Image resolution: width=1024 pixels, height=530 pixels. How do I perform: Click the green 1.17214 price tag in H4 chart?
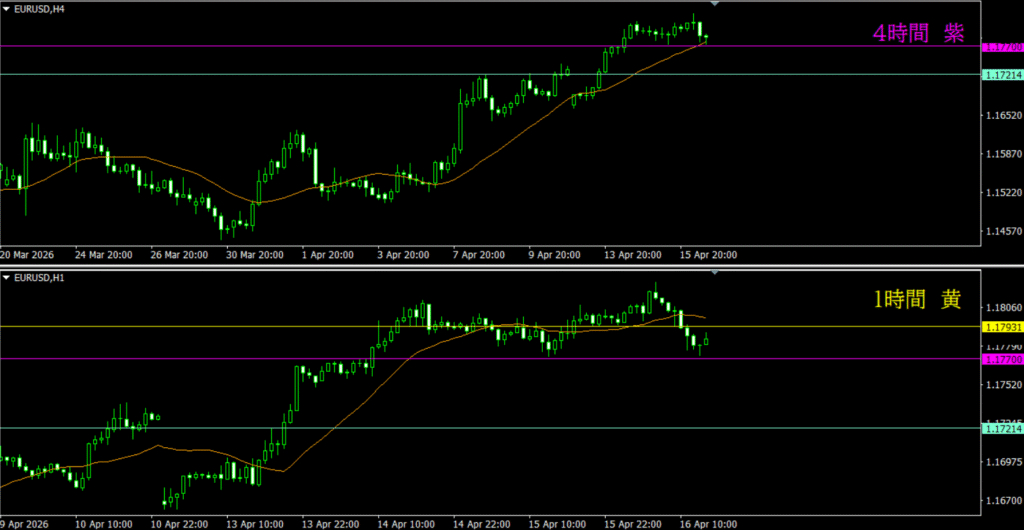1002,75
